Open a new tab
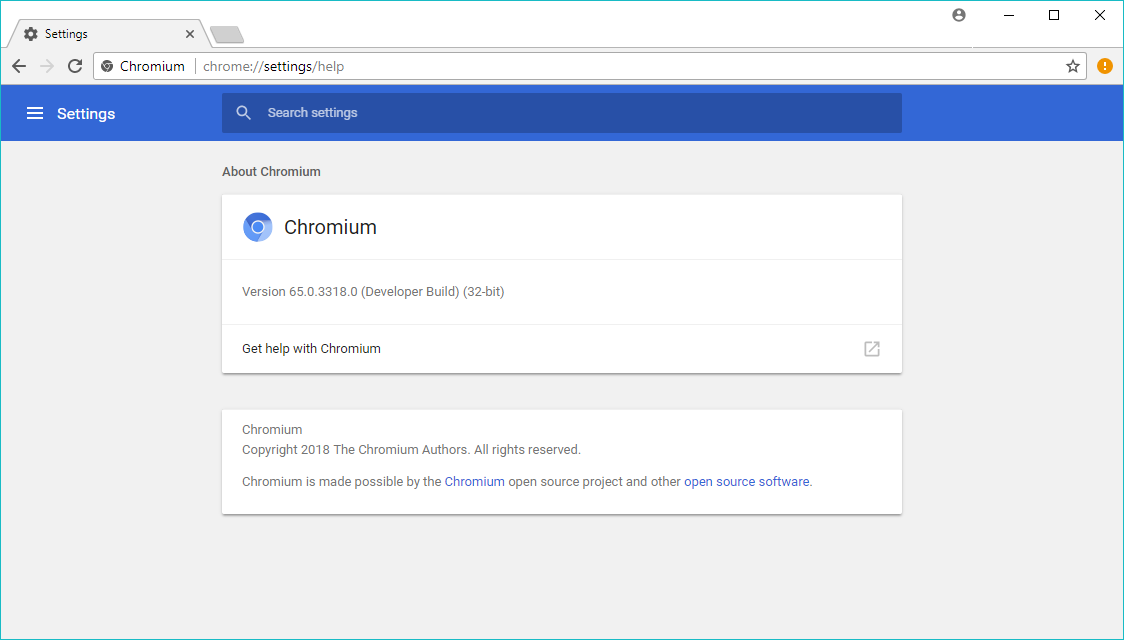 pyautogui.click(x=227, y=35)
